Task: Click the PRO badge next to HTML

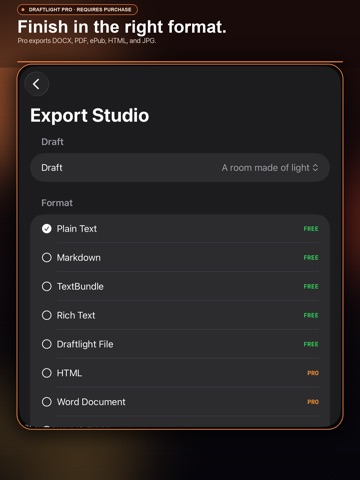Action: pos(313,373)
